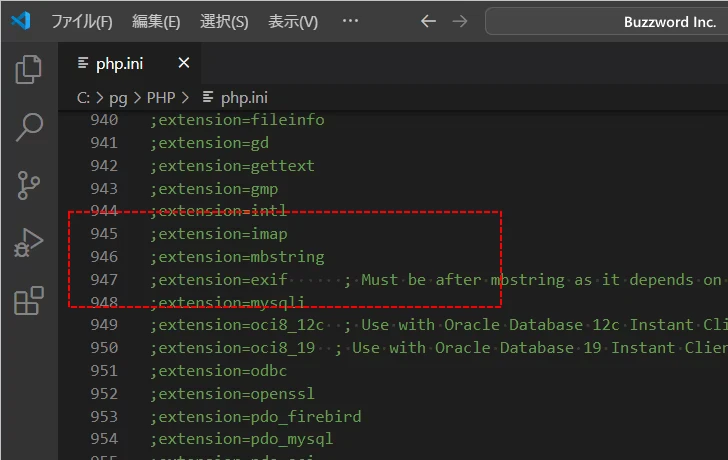
Task: Open the 選択(S) menu
Action: (224, 21)
